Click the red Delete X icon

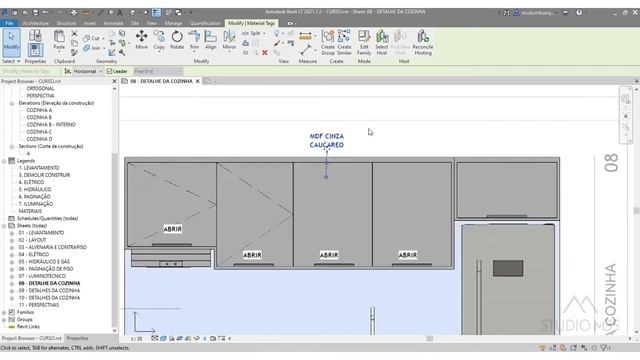tap(264, 52)
